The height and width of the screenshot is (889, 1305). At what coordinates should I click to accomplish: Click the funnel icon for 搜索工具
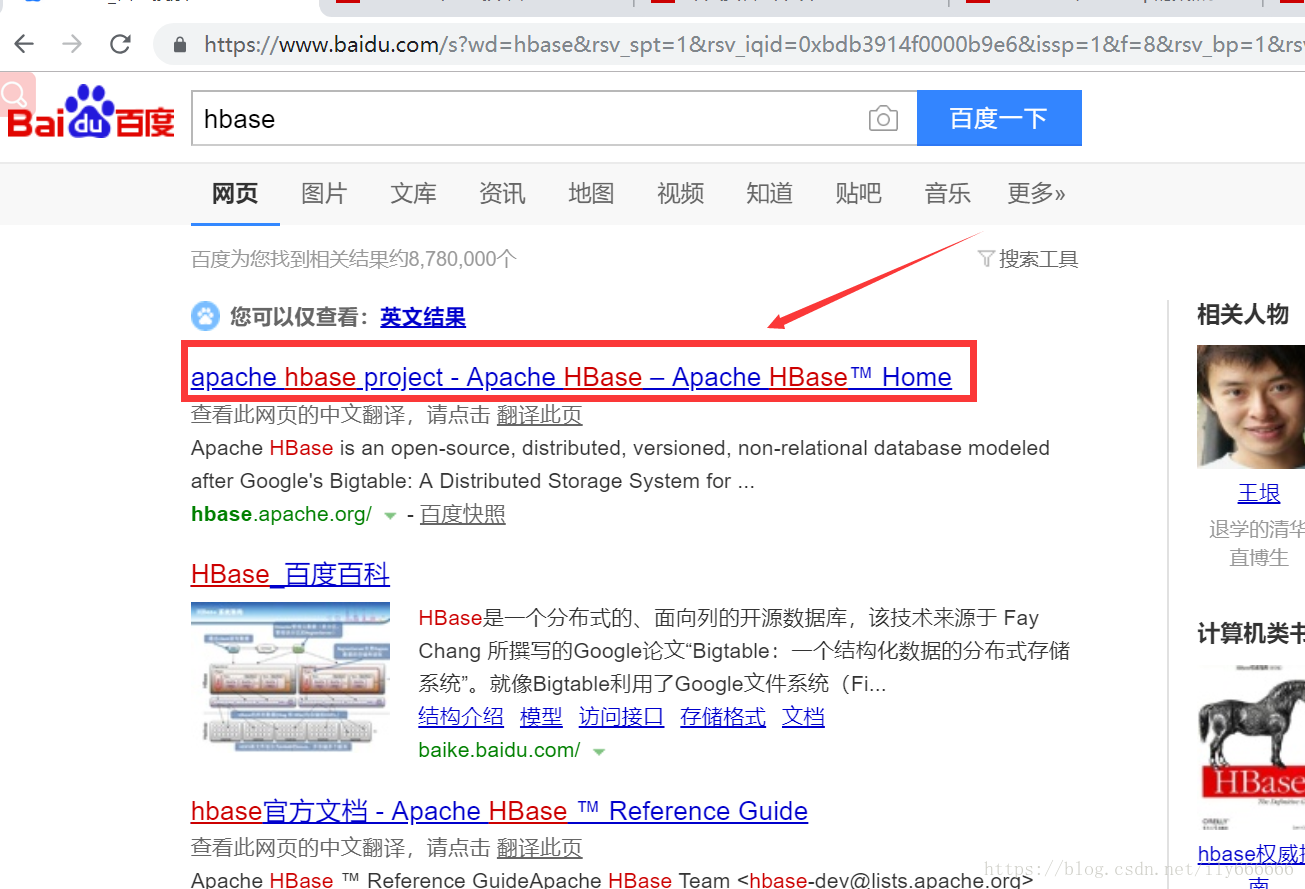tap(986, 259)
